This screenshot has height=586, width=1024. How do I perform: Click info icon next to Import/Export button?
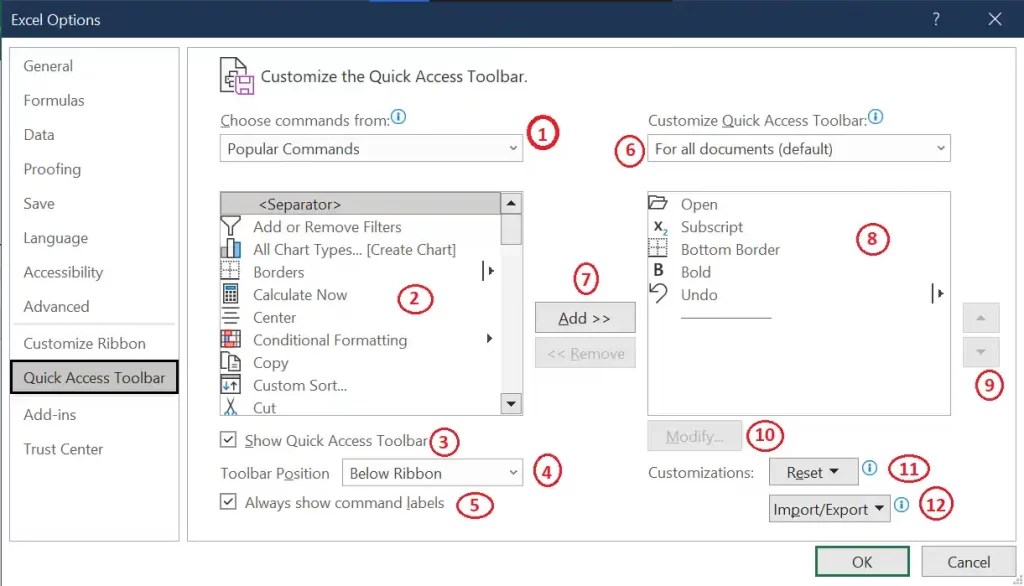tap(901, 505)
